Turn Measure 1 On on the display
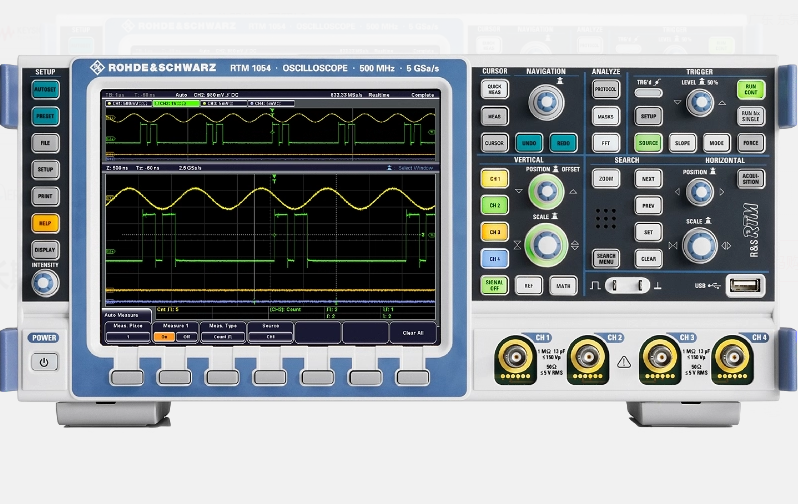 click(x=164, y=337)
